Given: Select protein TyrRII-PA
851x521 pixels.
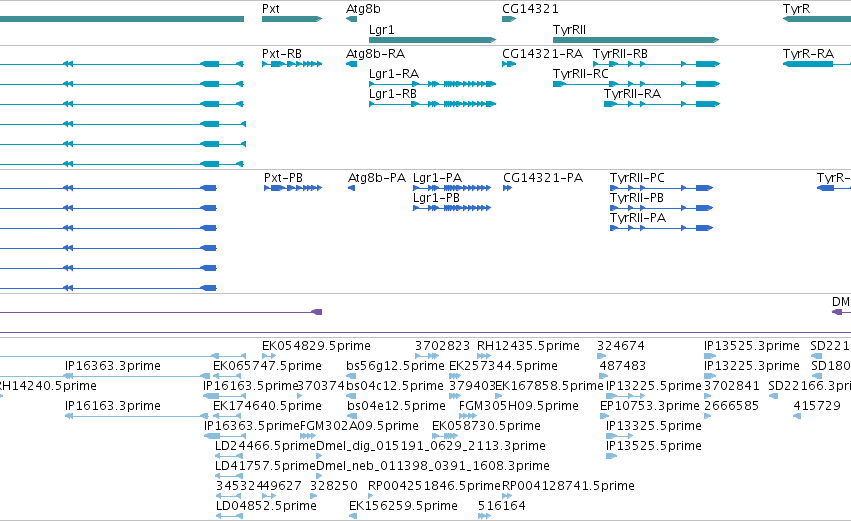Looking at the screenshot, I should (638, 219).
